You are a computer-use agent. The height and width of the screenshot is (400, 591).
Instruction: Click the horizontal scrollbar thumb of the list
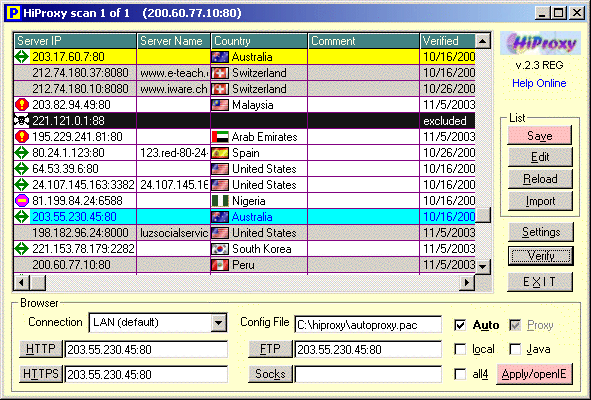[38, 282]
